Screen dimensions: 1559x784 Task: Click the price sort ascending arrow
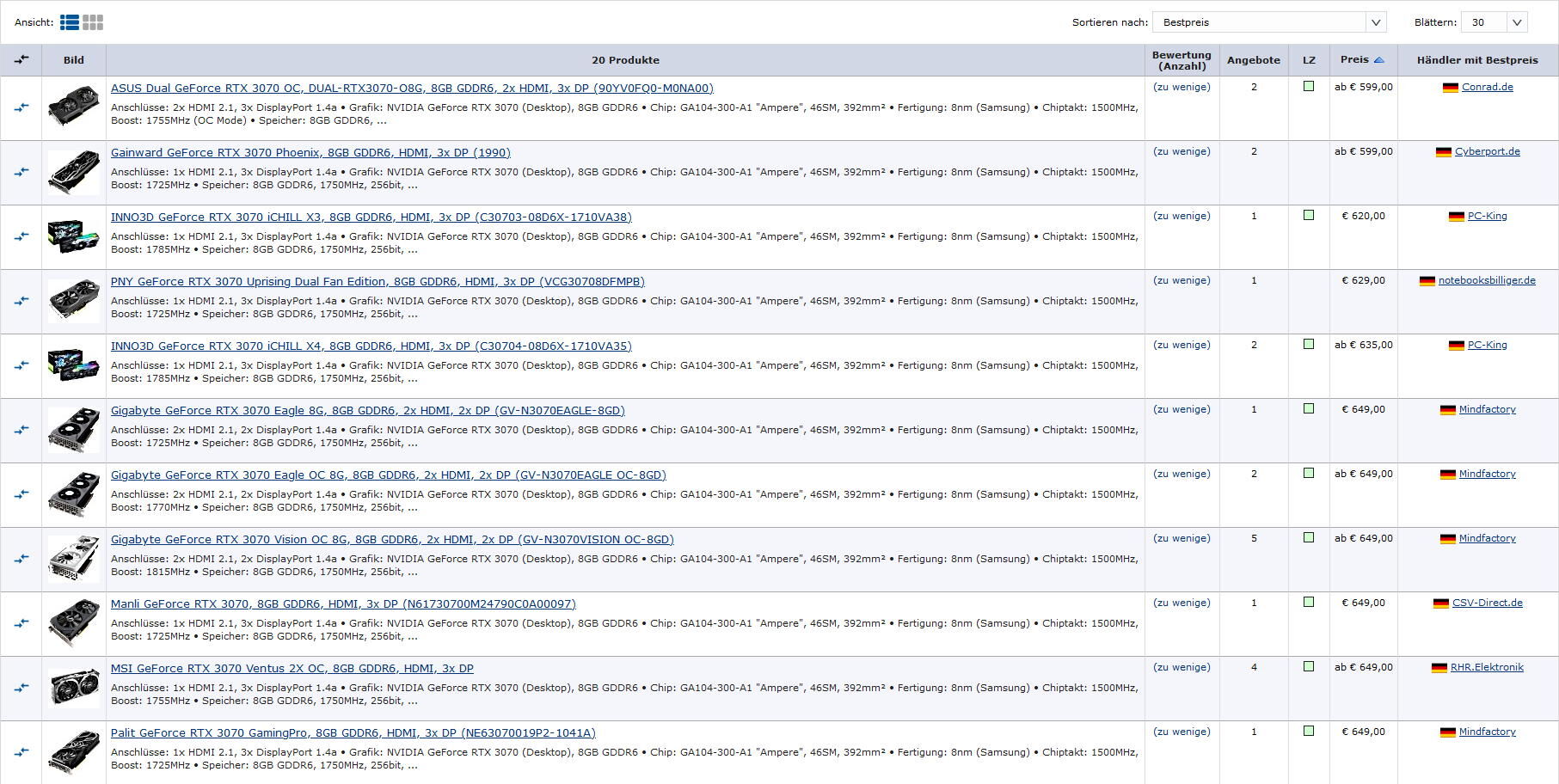1379,60
